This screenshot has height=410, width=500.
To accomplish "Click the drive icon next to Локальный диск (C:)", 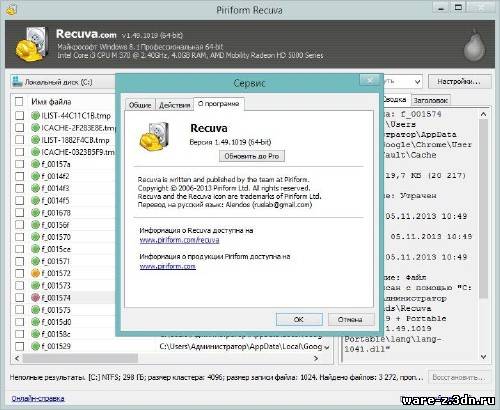I will tap(17, 82).
